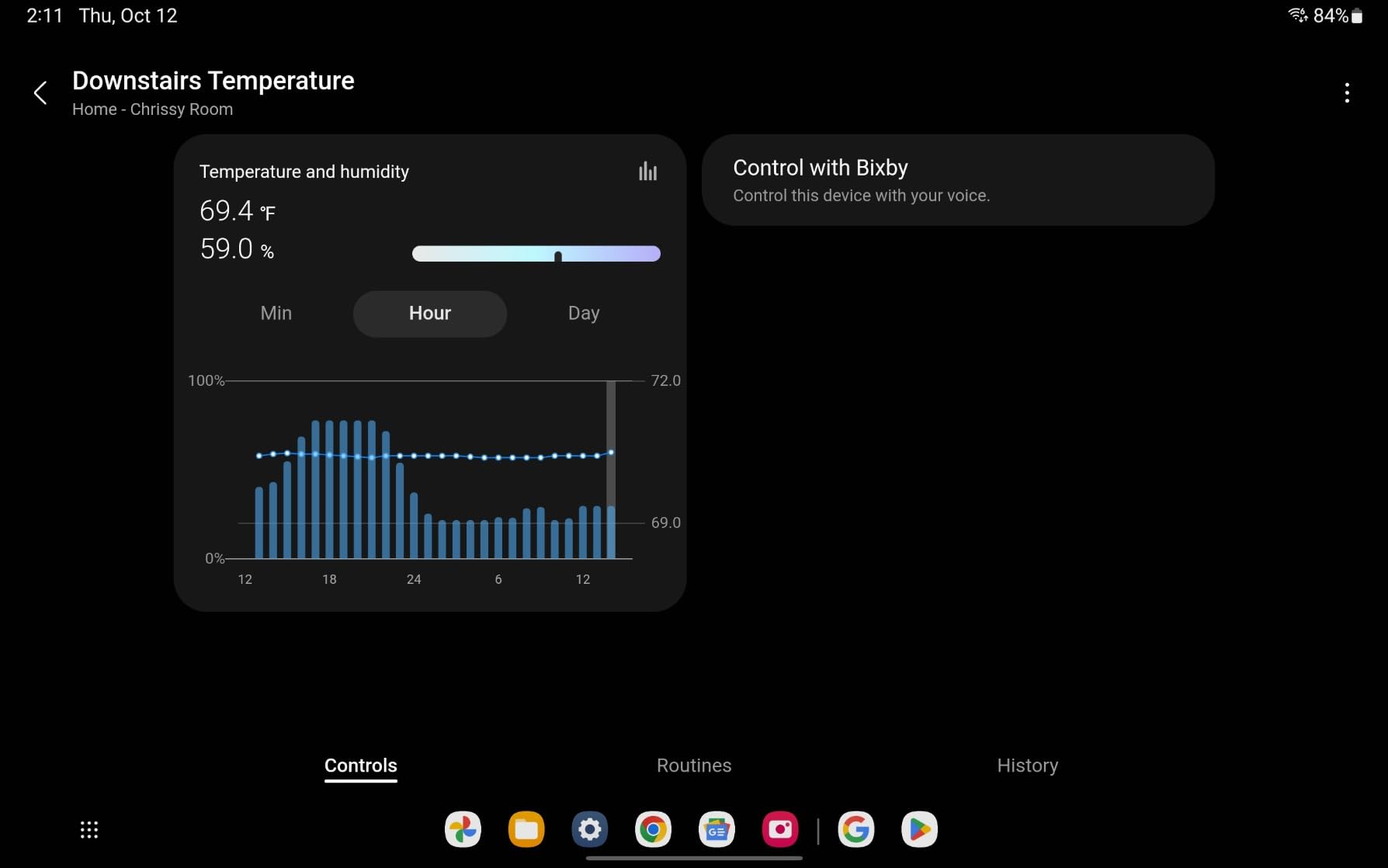Open the three-dot more options menu

tap(1347, 93)
